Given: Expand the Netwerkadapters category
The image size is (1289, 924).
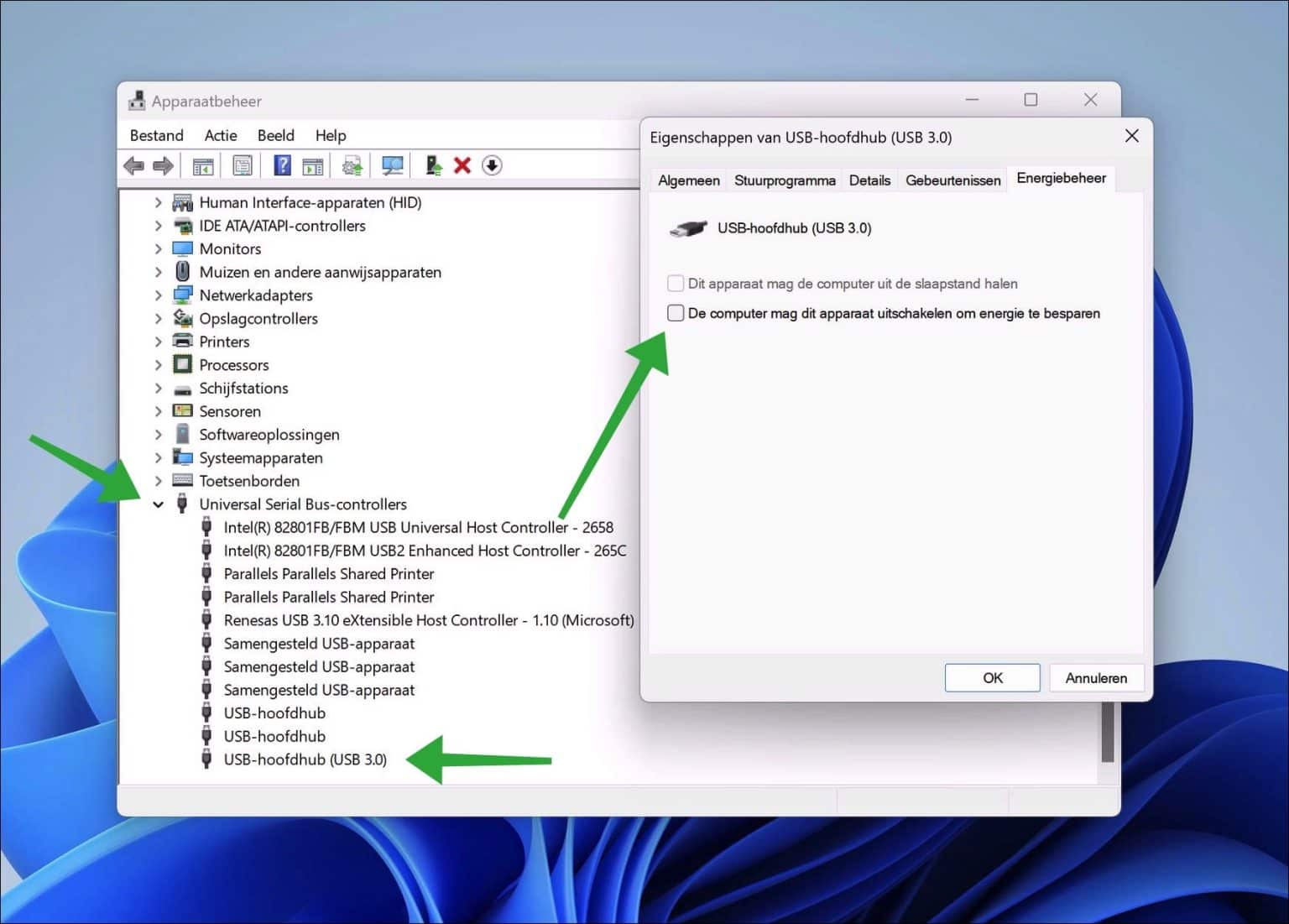Looking at the screenshot, I should click(159, 295).
